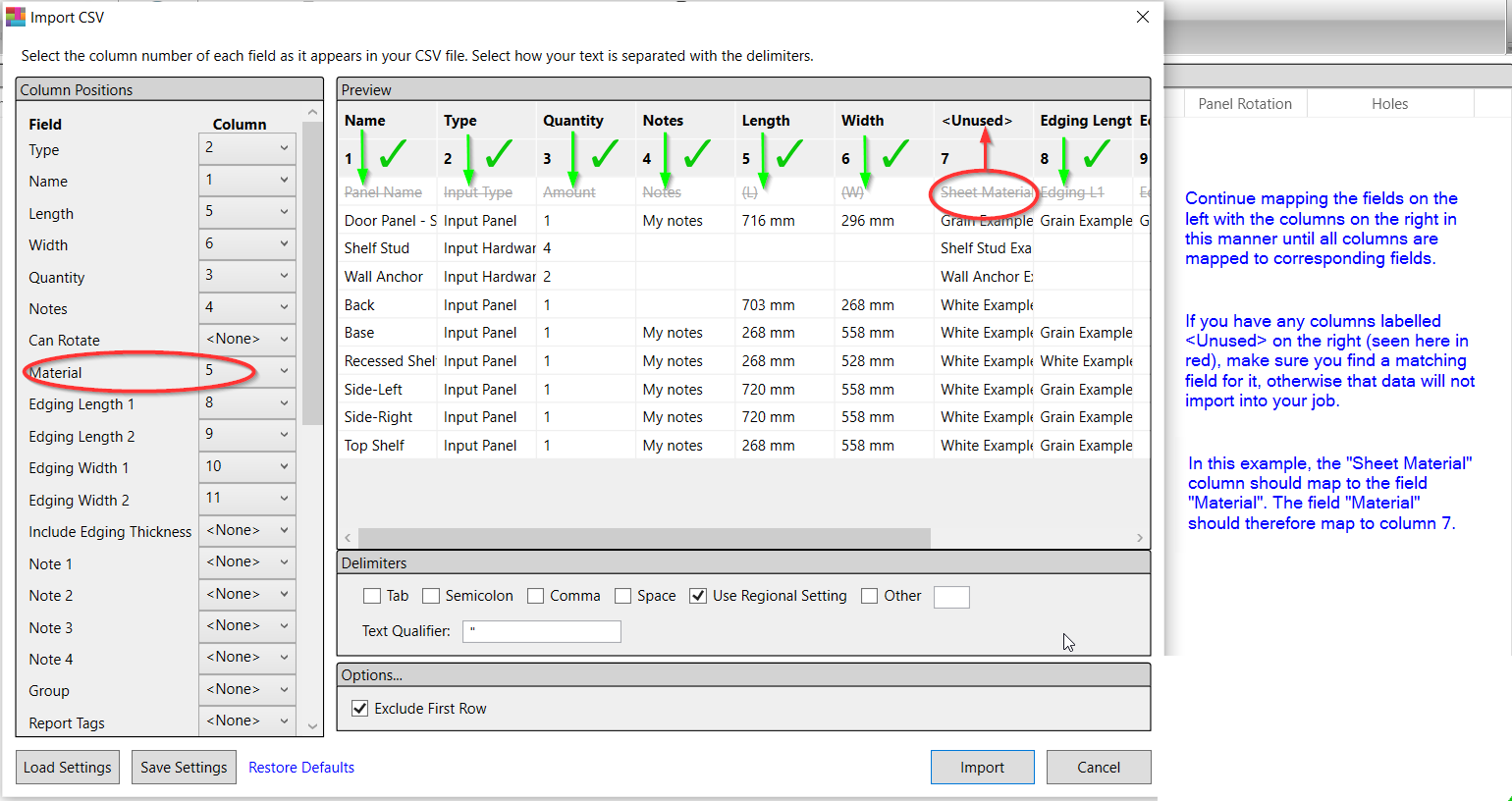This screenshot has height=801, width=1512.
Task: Check the Space delimiter option
Action: coord(622,596)
